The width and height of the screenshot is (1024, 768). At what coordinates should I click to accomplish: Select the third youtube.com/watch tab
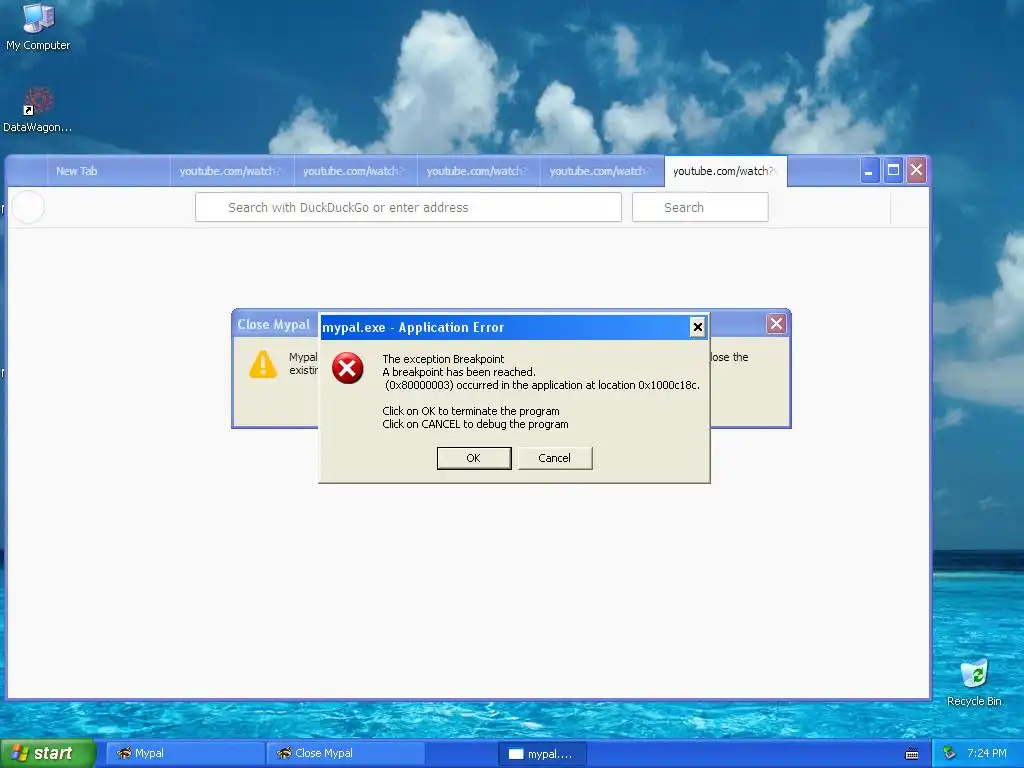pos(479,171)
